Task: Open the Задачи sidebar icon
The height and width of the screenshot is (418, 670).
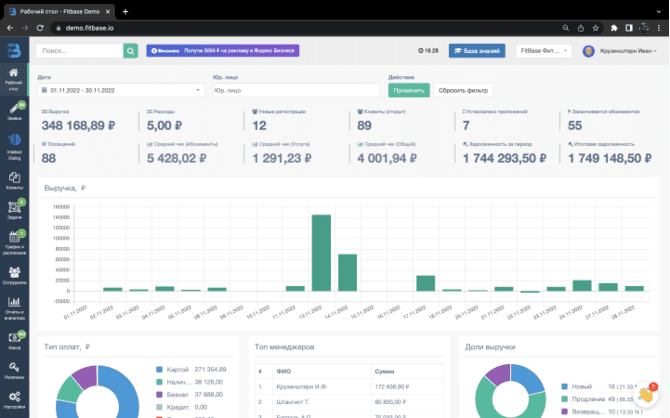Action: click(x=15, y=210)
